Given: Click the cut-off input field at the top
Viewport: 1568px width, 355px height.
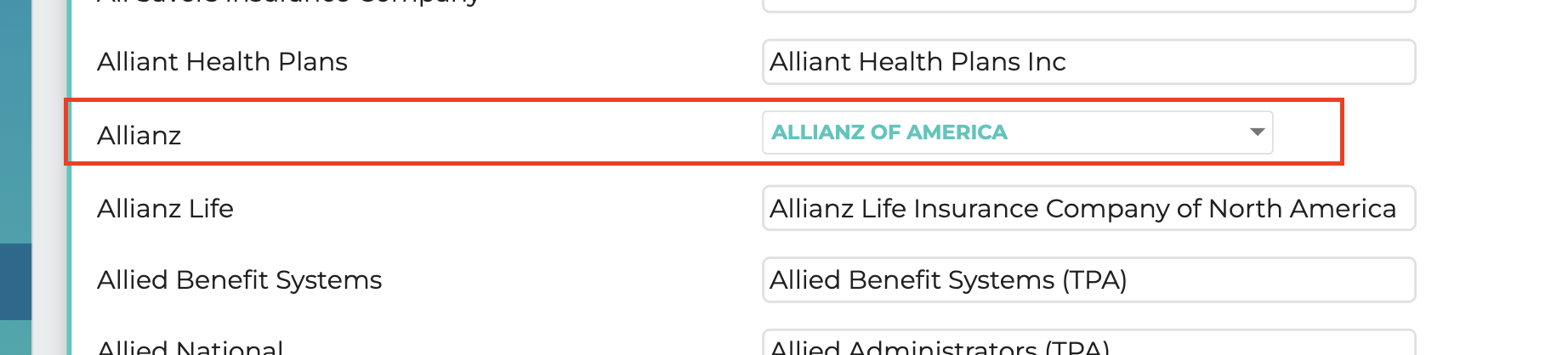Looking at the screenshot, I should tap(1088, 5).
